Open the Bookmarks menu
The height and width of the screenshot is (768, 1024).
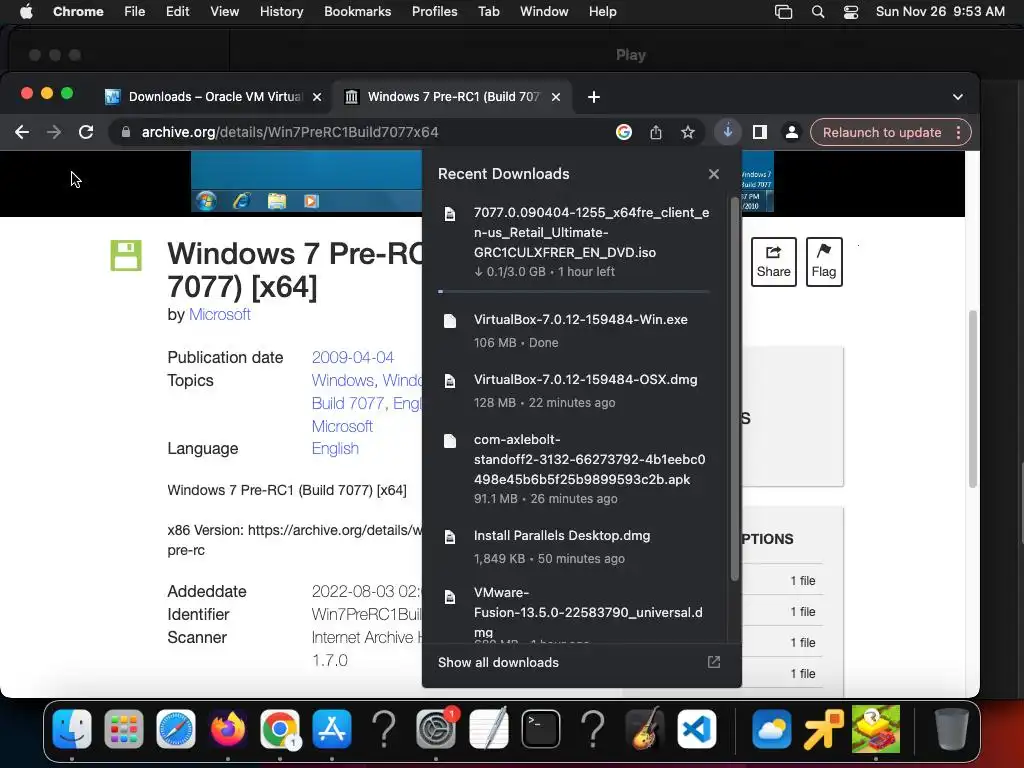point(357,12)
